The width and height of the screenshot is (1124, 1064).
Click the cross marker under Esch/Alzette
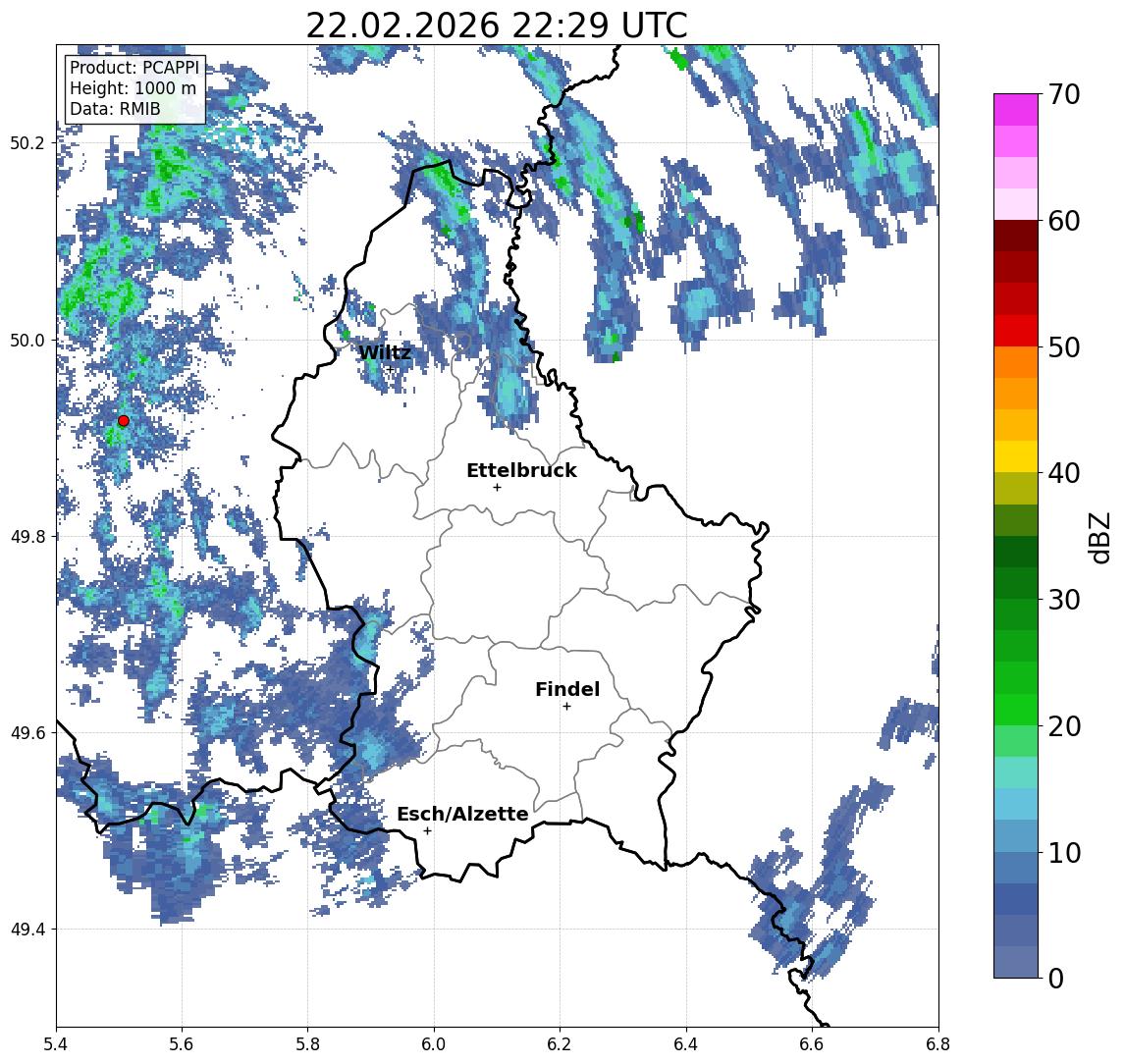coord(427,831)
